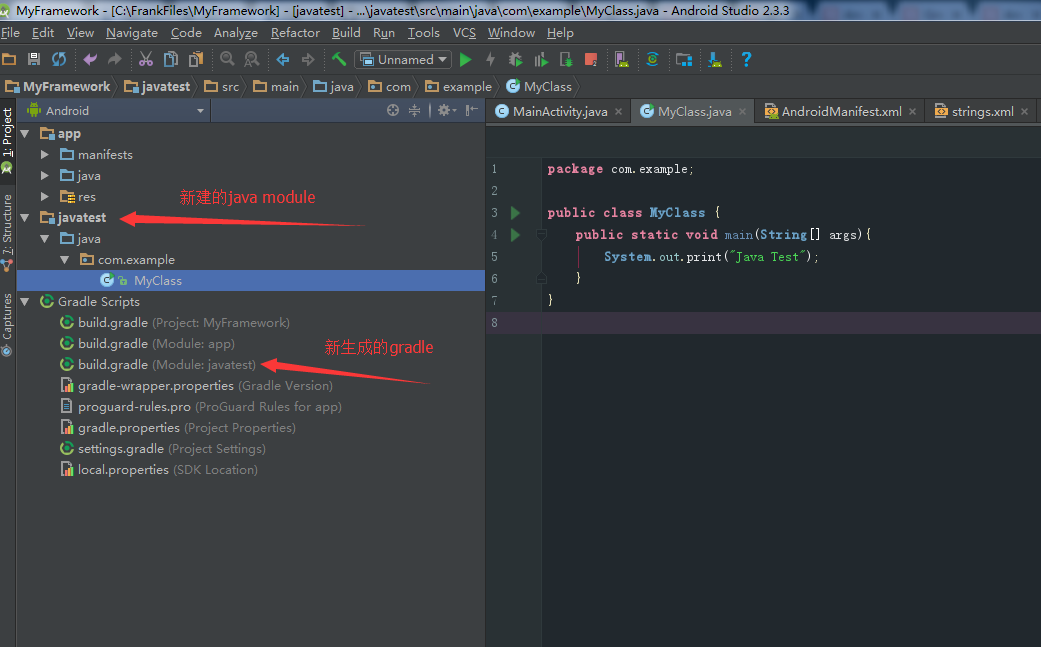1041x647 pixels.
Task: Open the Analyze menu
Action: (x=236, y=33)
